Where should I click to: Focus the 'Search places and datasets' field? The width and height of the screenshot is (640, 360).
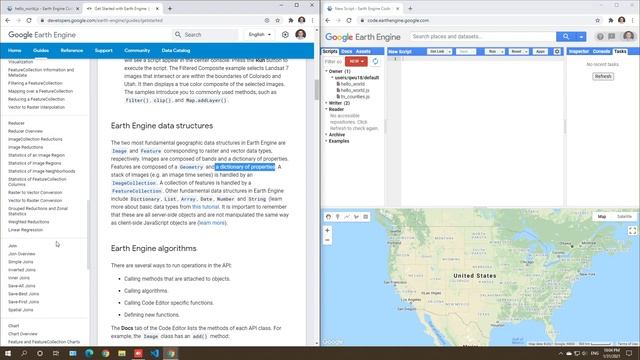click(x=483, y=37)
